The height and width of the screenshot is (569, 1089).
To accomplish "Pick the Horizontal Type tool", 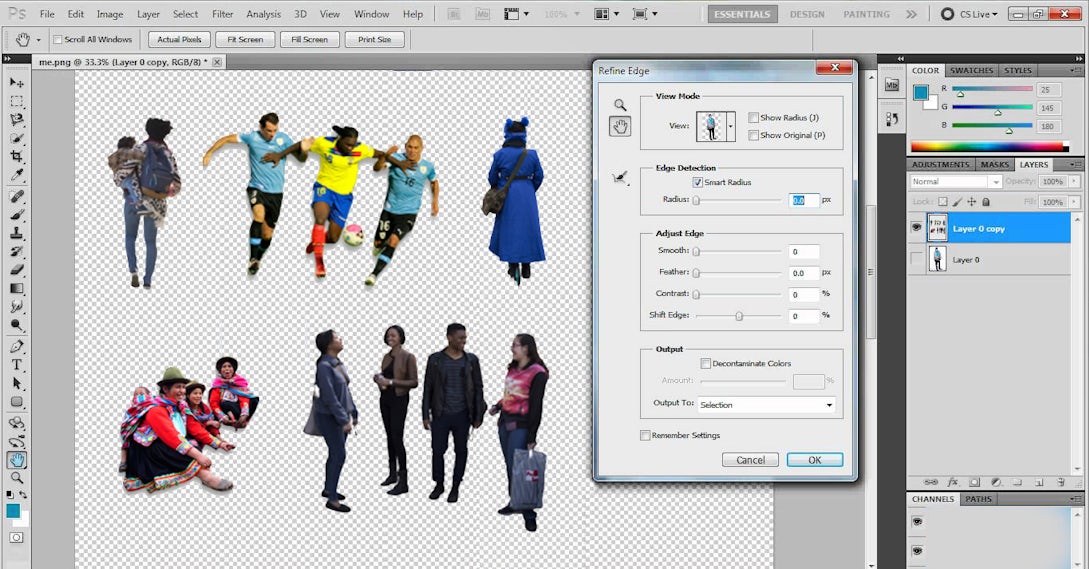I will pyautogui.click(x=17, y=365).
